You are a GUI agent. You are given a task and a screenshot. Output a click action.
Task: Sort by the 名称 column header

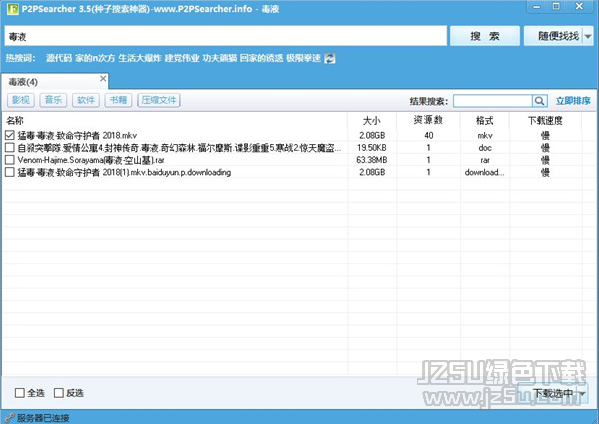(x=175, y=121)
